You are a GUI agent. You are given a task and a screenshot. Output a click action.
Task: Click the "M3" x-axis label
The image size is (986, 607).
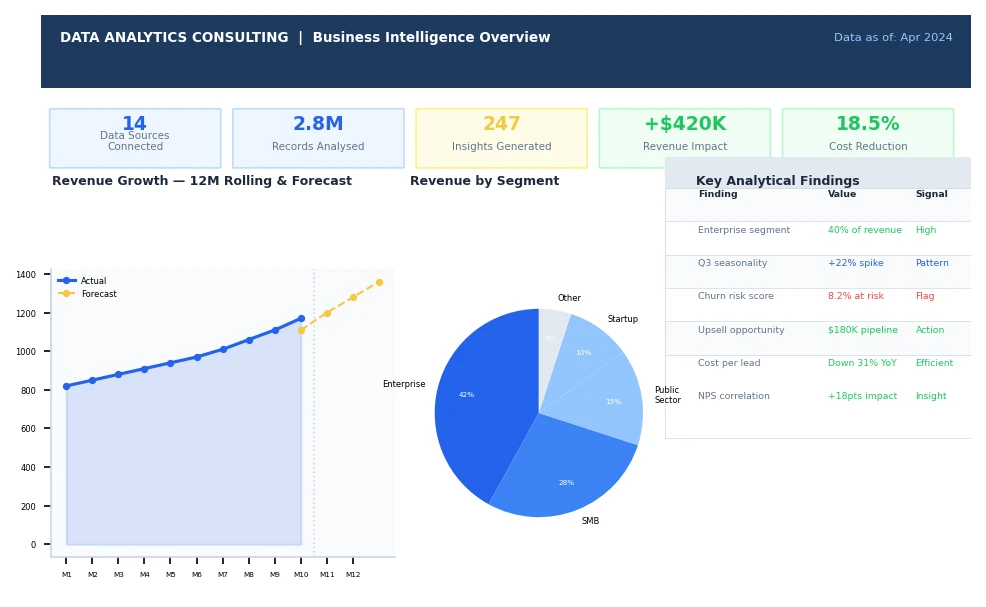pos(118,574)
